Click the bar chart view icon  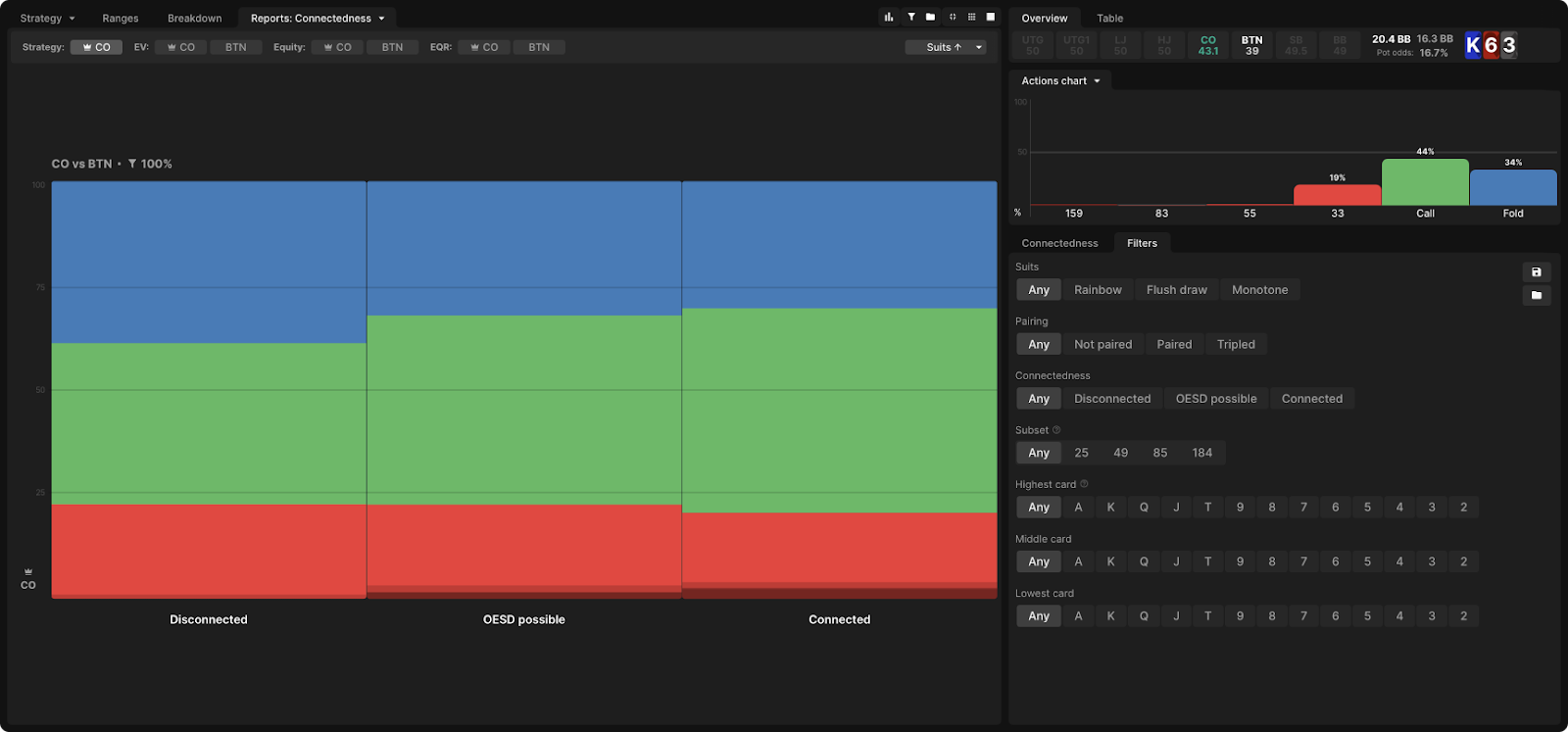tap(889, 17)
